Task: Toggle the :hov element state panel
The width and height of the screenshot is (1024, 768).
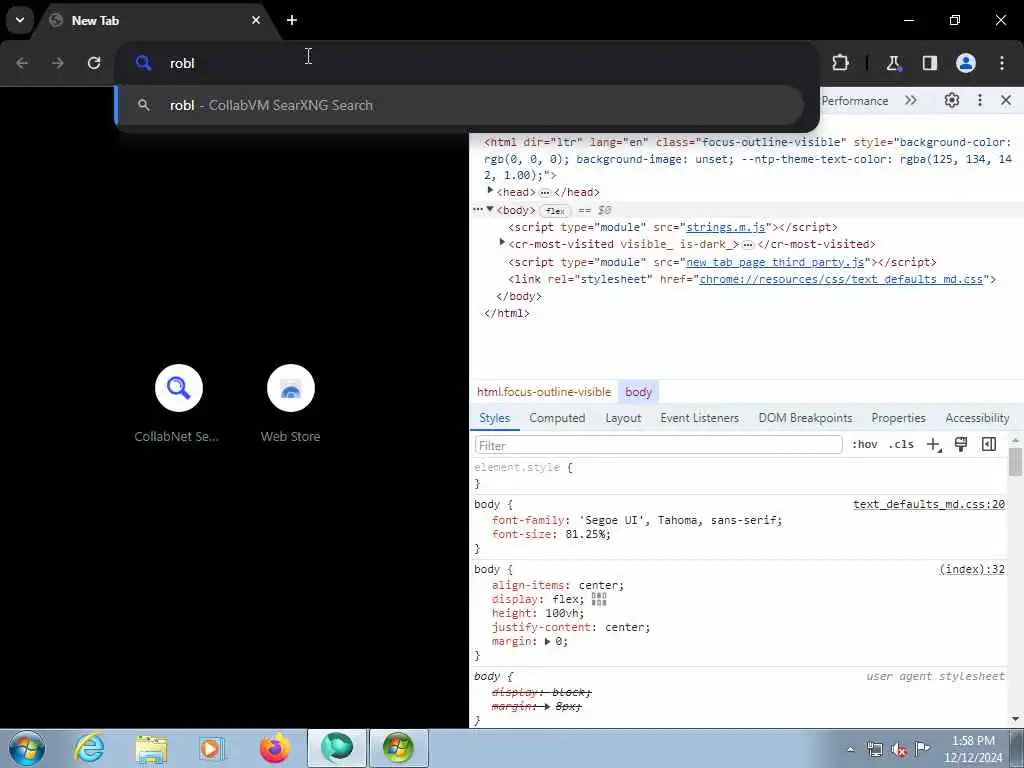Action: tap(864, 445)
